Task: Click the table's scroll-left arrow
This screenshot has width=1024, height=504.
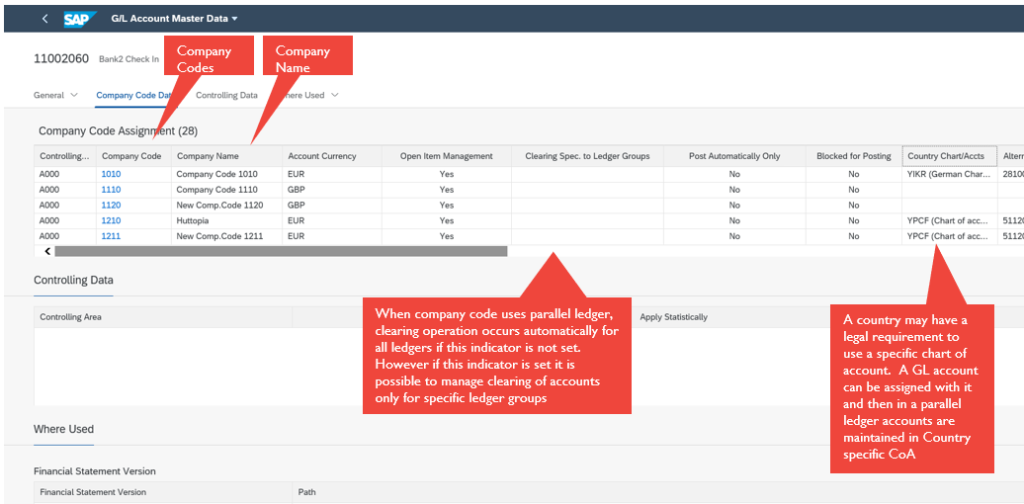Action: 48,251
